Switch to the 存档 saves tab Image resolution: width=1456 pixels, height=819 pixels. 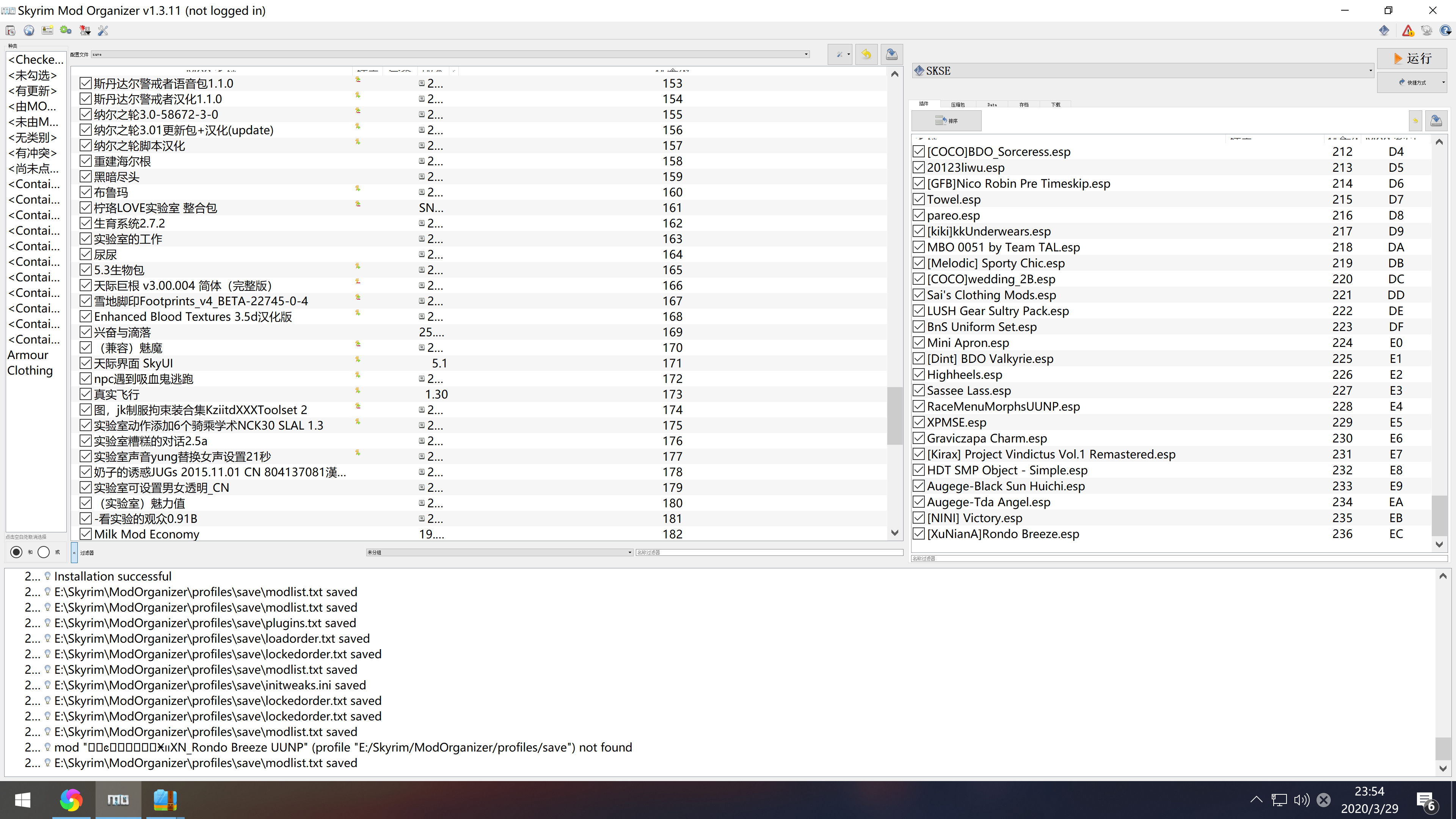[x=1024, y=105]
